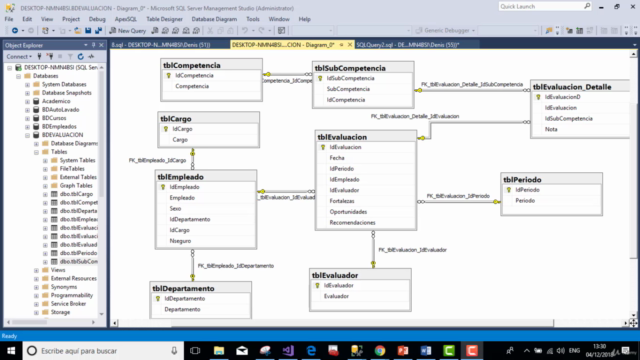Collapse the BDEVALUACION database node

click(27, 135)
